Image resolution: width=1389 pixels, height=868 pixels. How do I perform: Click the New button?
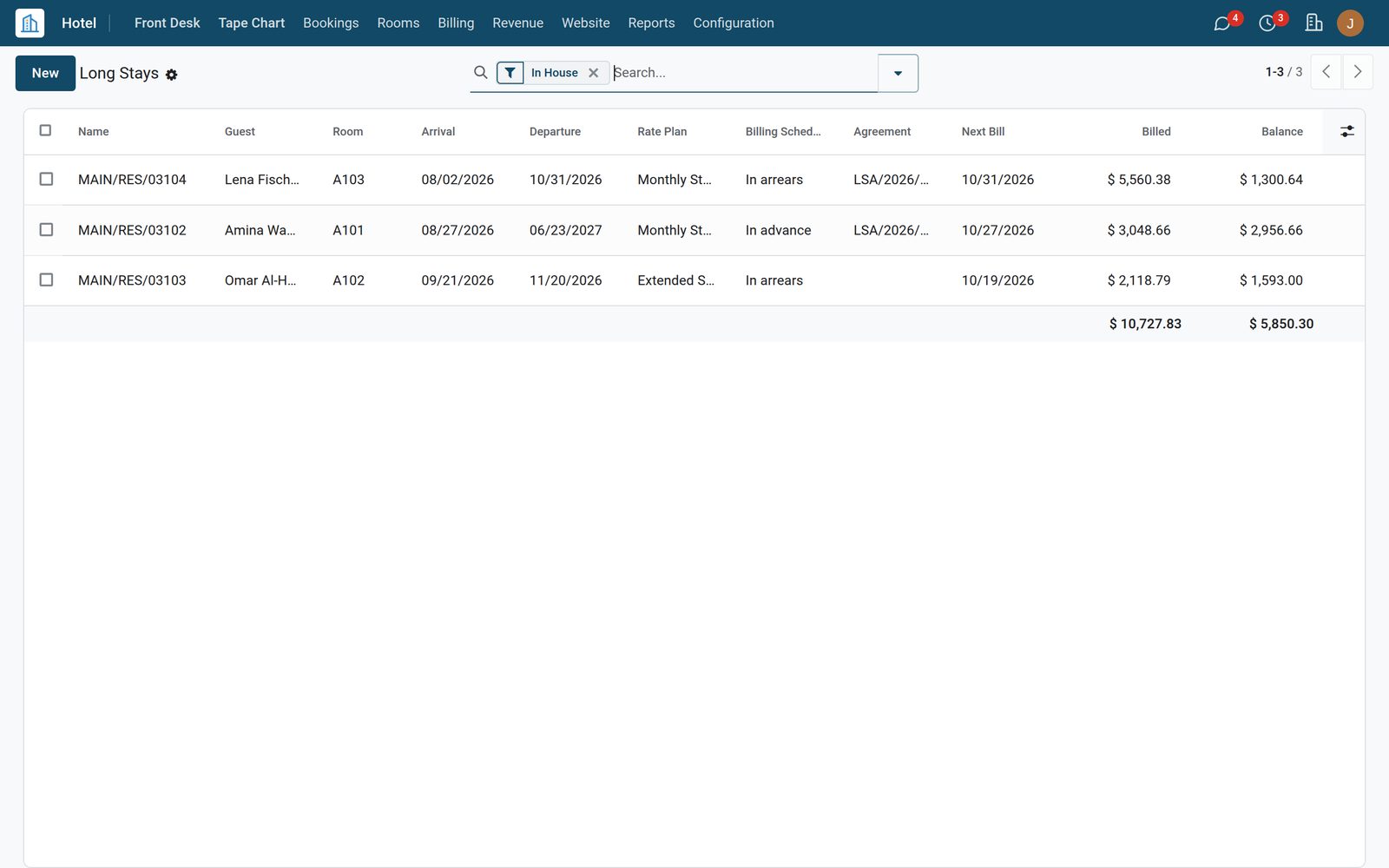point(45,73)
